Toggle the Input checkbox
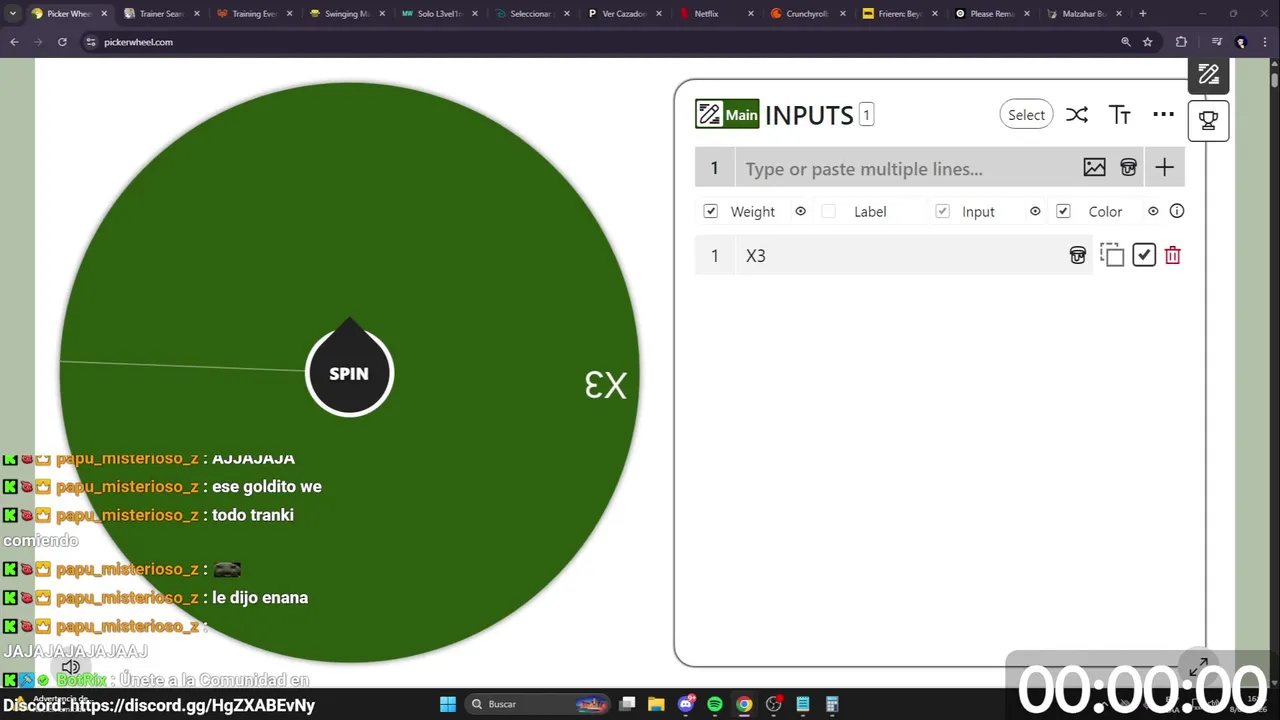Screen dimensions: 1280x720 tap(942, 211)
